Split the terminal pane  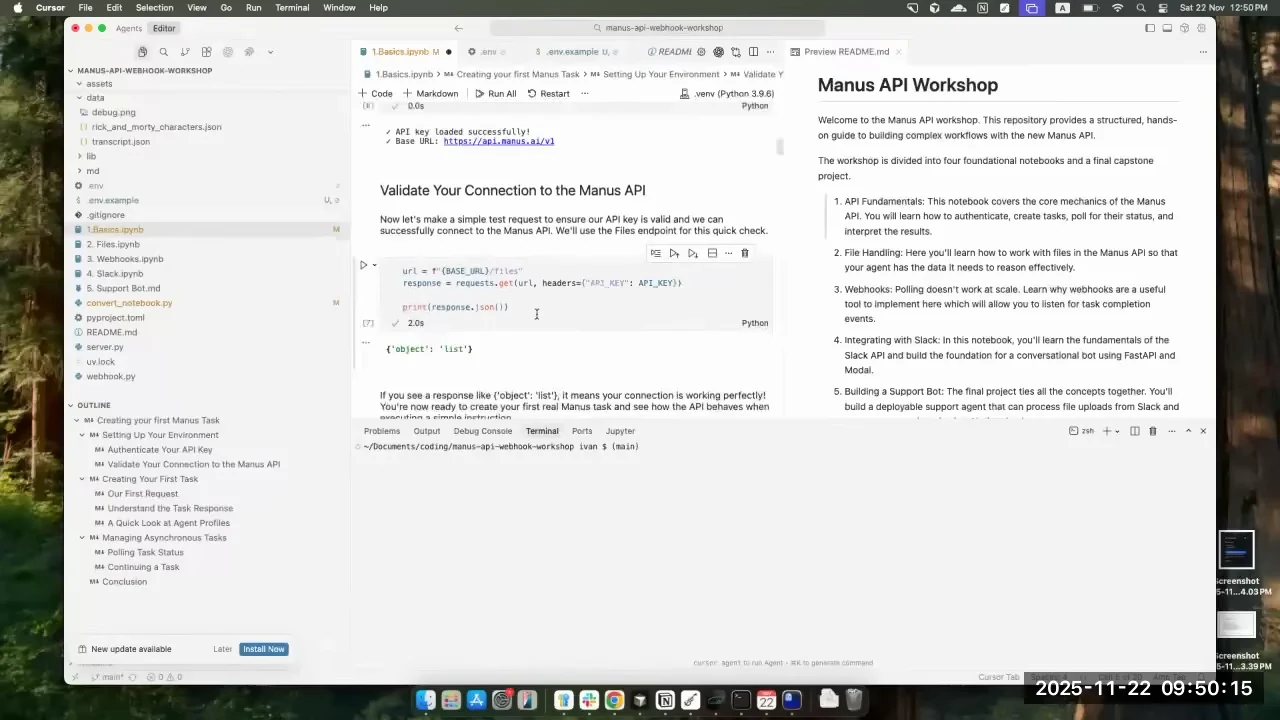click(x=1135, y=431)
